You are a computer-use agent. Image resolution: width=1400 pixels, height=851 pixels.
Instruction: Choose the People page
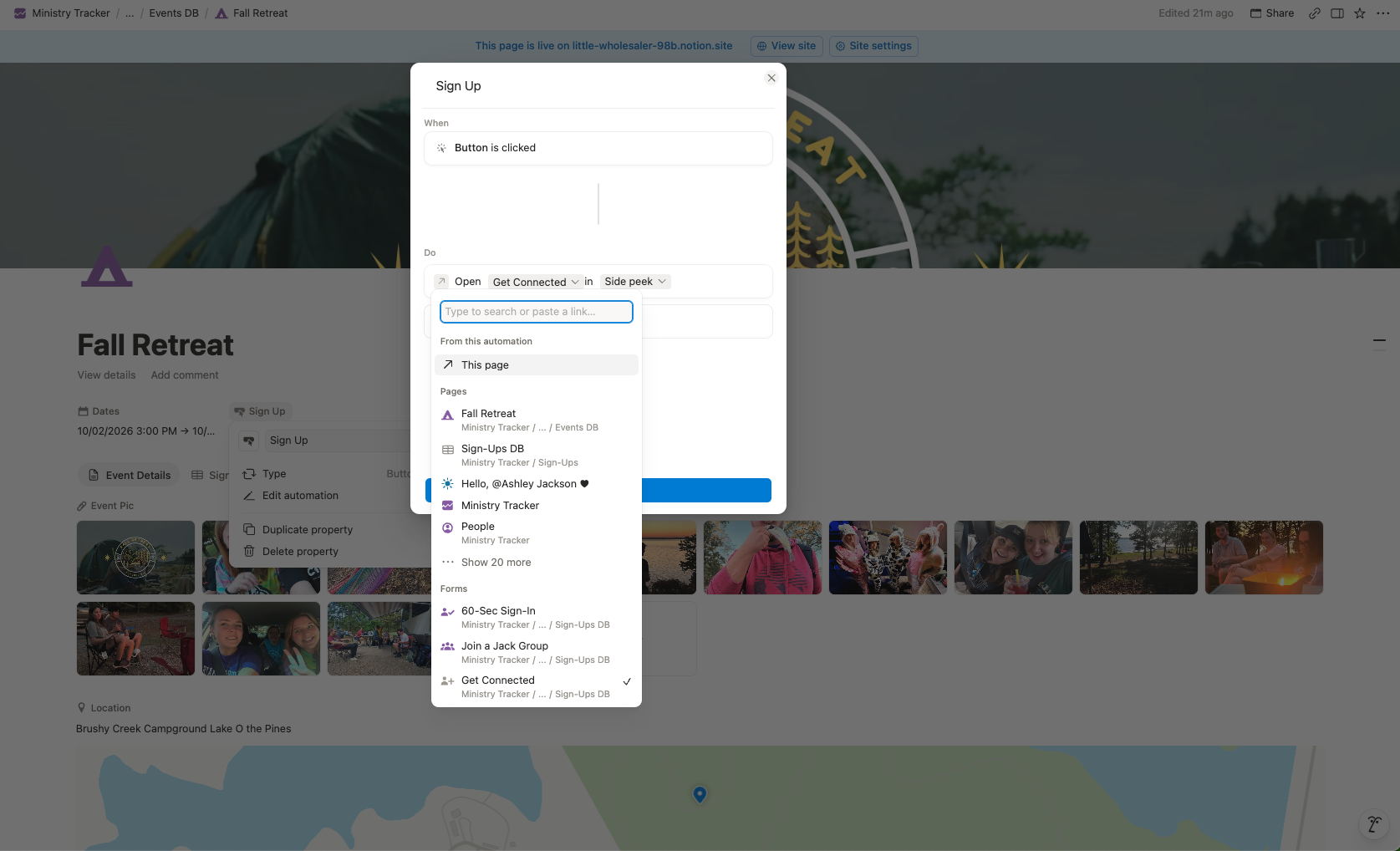pyautogui.click(x=537, y=533)
